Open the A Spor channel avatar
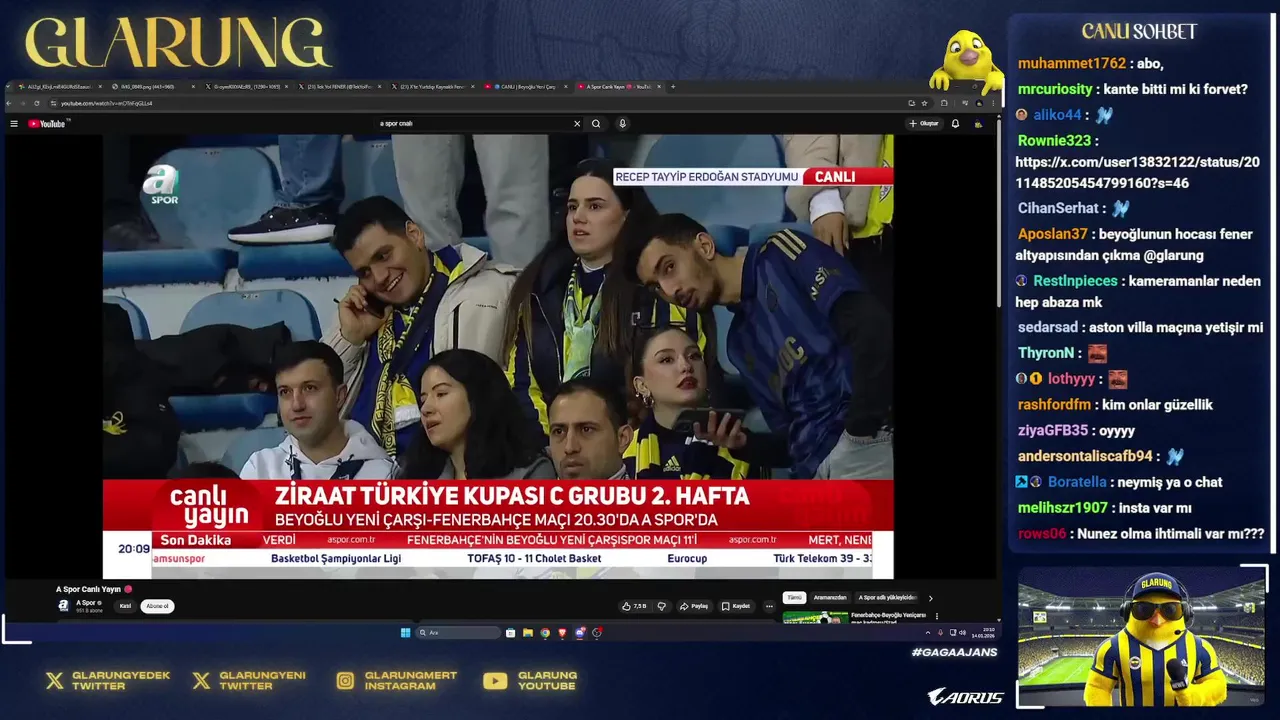This screenshot has height=720, width=1280. click(x=63, y=606)
